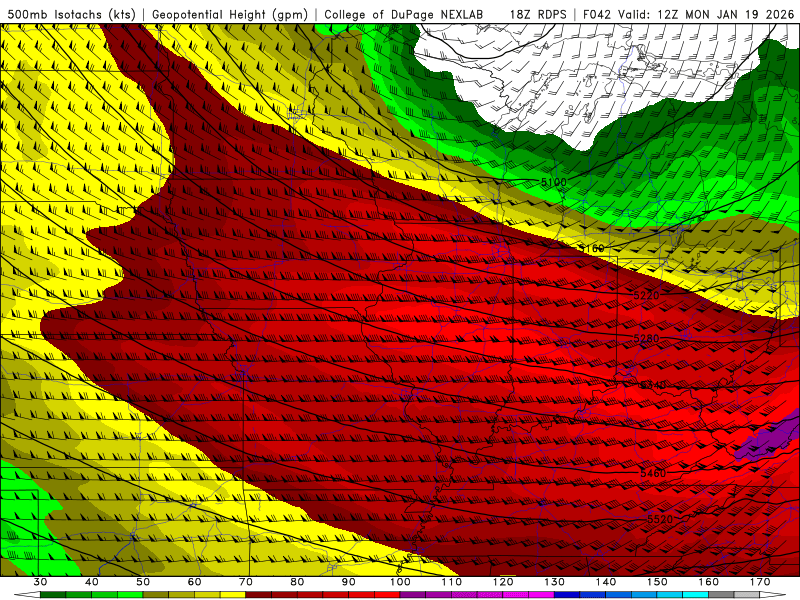The image size is (800, 600).
Task: Click the 5460 height contour label
Action: [653, 473]
